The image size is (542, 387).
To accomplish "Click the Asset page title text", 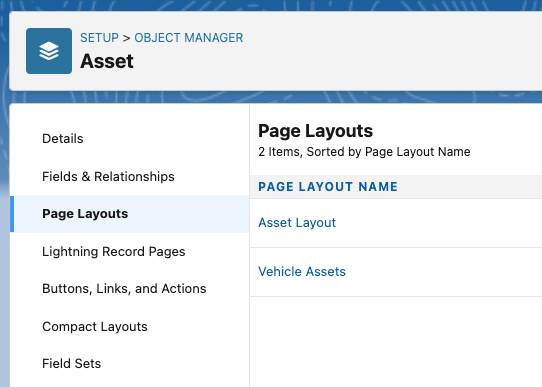I will (x=106, y=61).
